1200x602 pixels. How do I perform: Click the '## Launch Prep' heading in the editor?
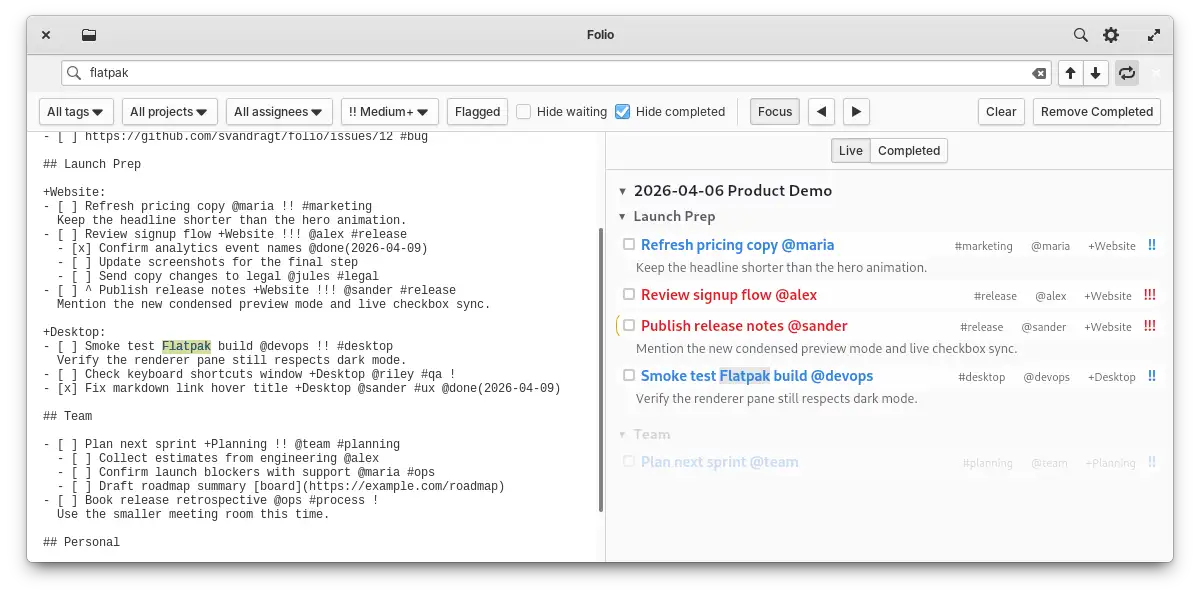[x=92, y=164]
